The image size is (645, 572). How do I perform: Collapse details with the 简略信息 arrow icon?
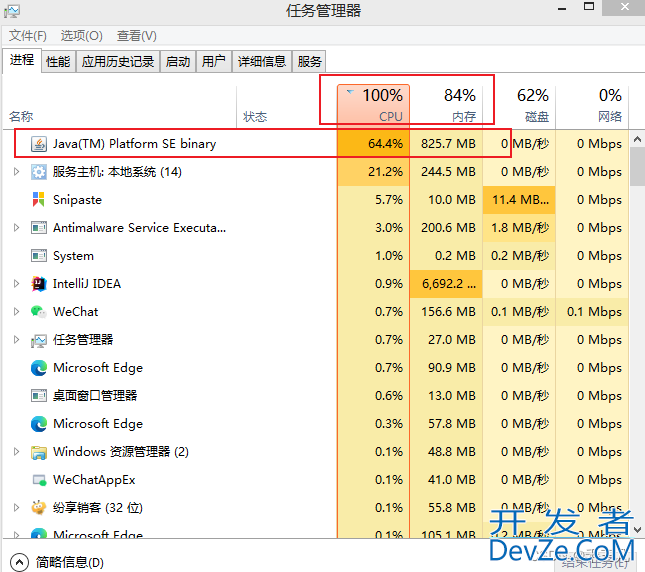[x=19, y=562]
